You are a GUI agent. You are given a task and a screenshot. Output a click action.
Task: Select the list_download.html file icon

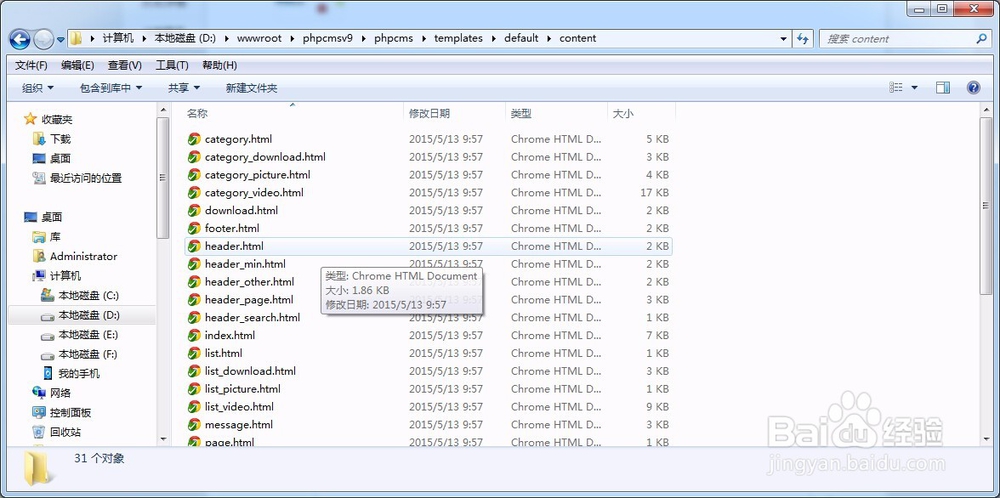point(194,371)
